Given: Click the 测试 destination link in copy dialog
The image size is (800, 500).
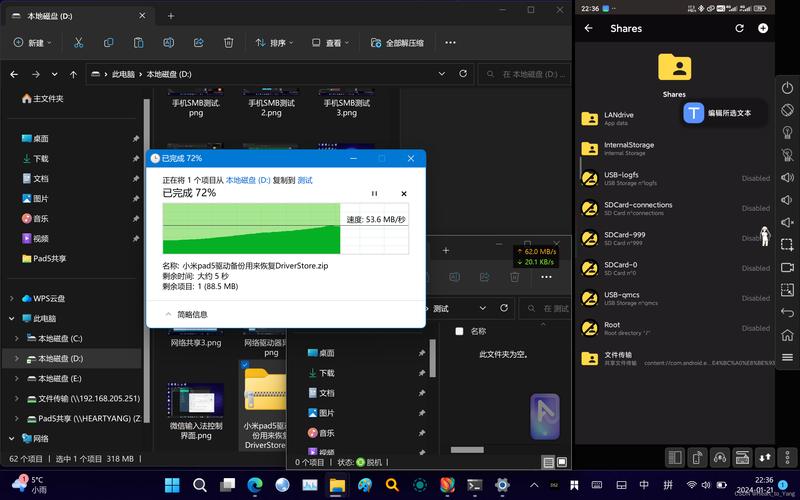Looking at the screenshot, I should (305, 180).
